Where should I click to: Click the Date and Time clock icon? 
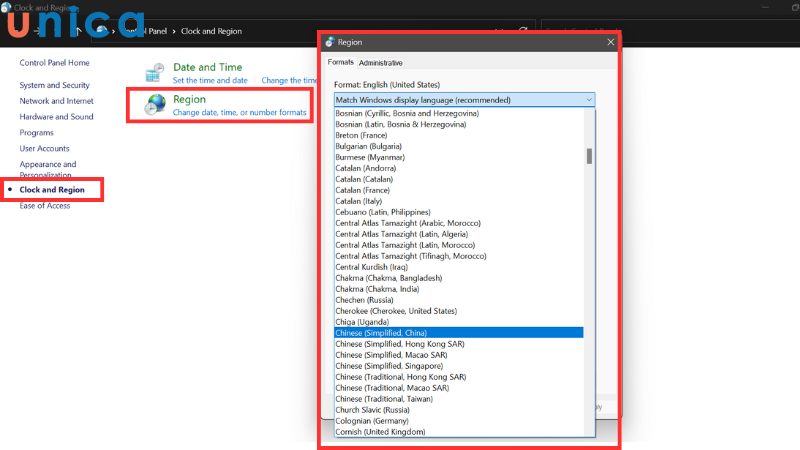pos(155,73)
